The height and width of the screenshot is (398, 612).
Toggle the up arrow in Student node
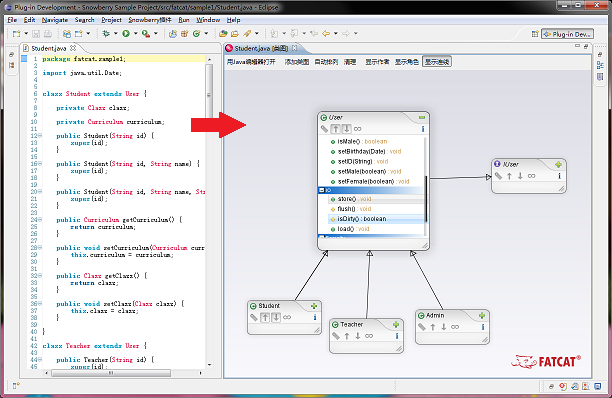coord(265,317)
